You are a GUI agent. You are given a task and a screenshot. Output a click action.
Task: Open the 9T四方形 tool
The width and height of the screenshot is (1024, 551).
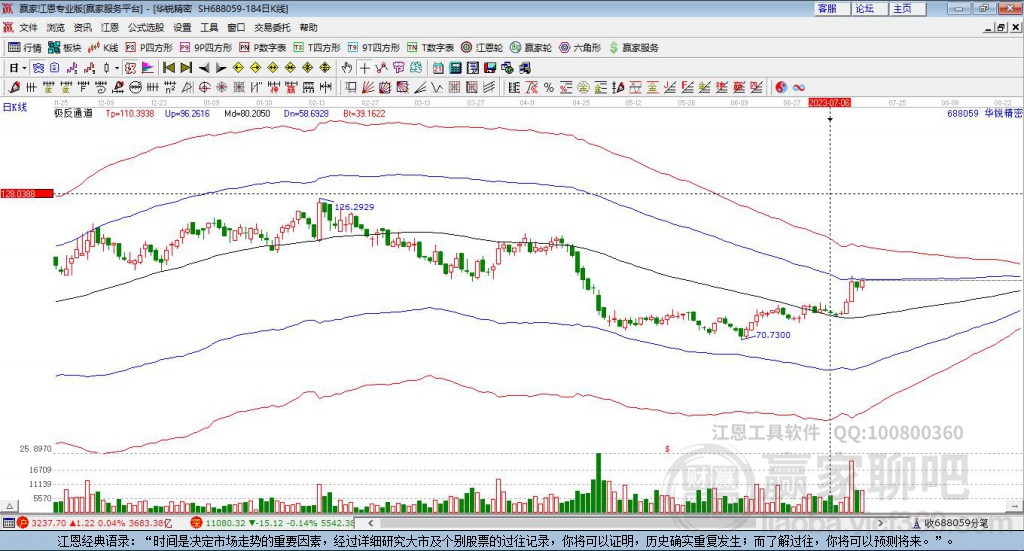[374, 48]
